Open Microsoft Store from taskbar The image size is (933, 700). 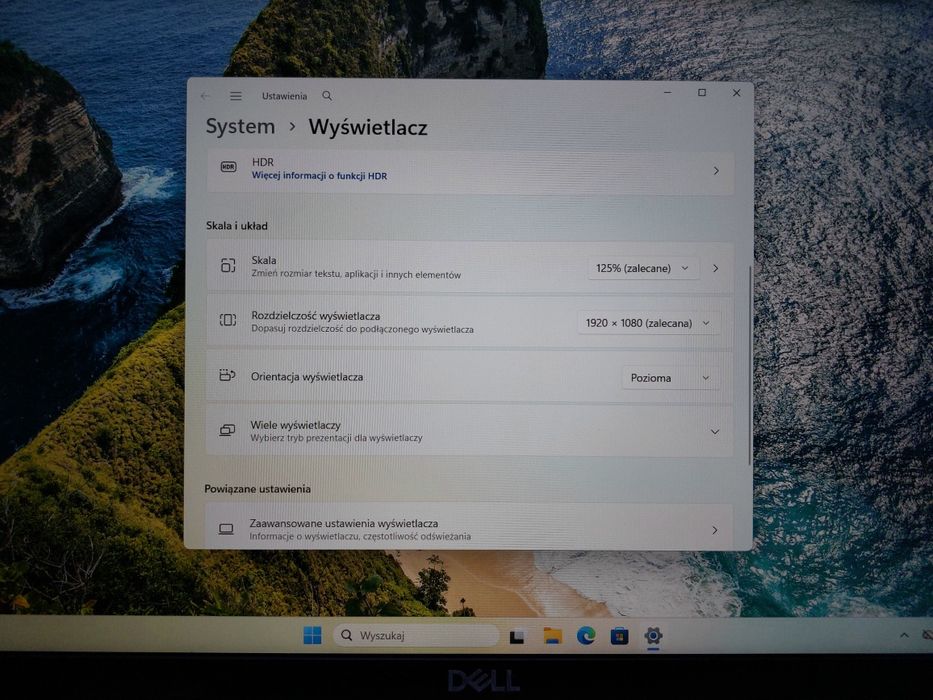pos(619,636)
